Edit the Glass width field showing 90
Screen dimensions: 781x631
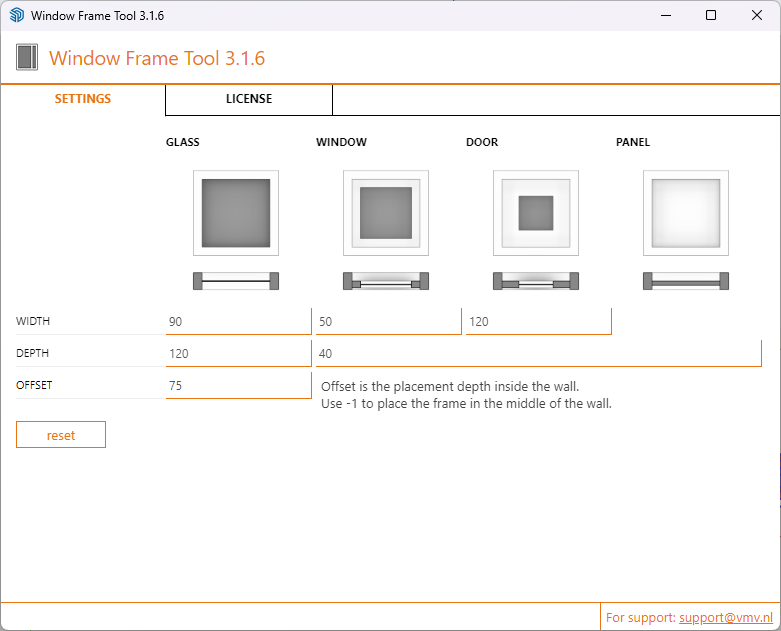pyautogui.click(x=238, y=322)
